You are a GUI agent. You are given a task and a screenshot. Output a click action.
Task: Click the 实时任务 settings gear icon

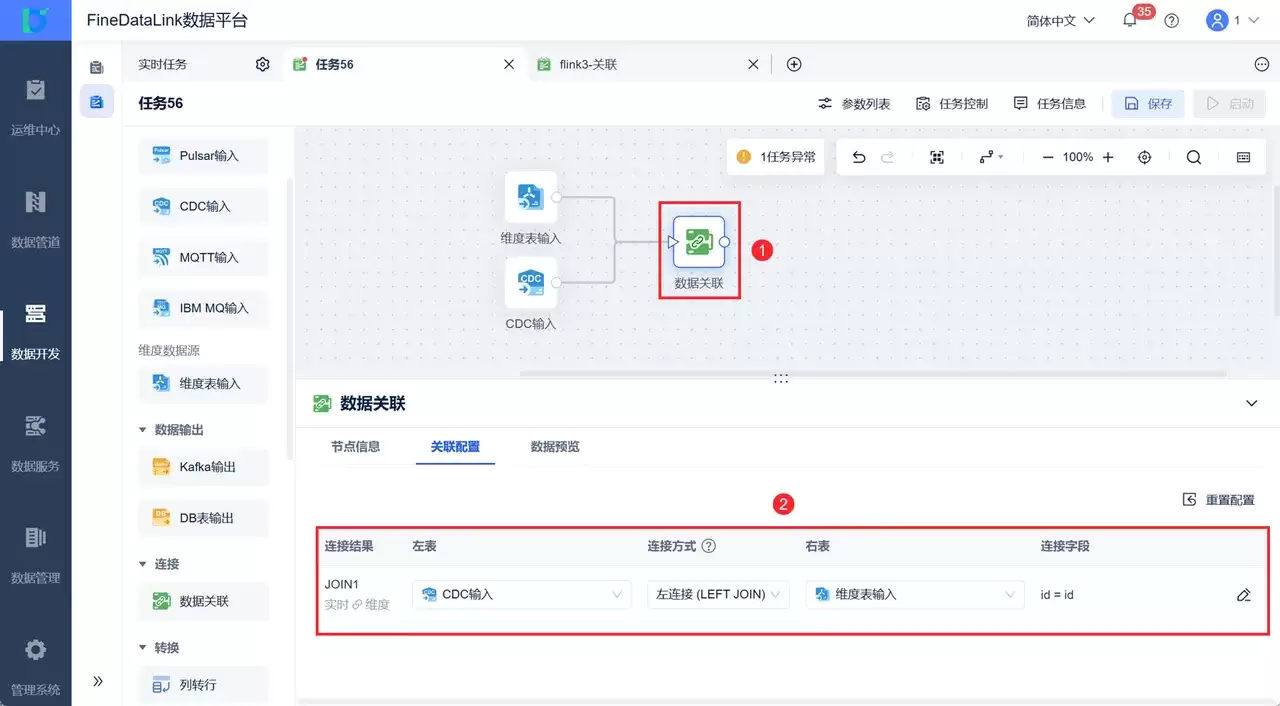click(x=262, y=64)
